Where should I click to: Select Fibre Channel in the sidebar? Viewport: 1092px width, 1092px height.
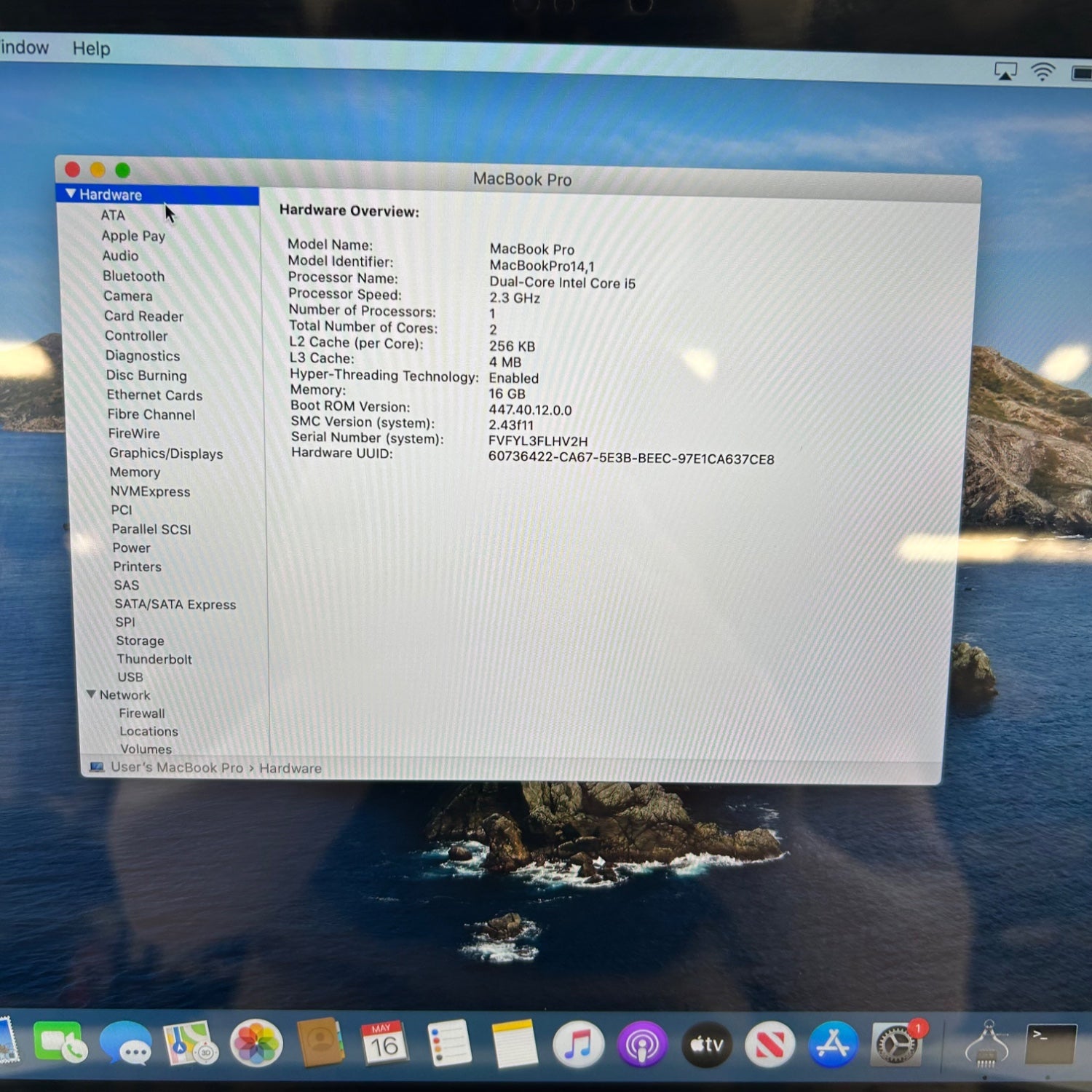click(151, 414)
